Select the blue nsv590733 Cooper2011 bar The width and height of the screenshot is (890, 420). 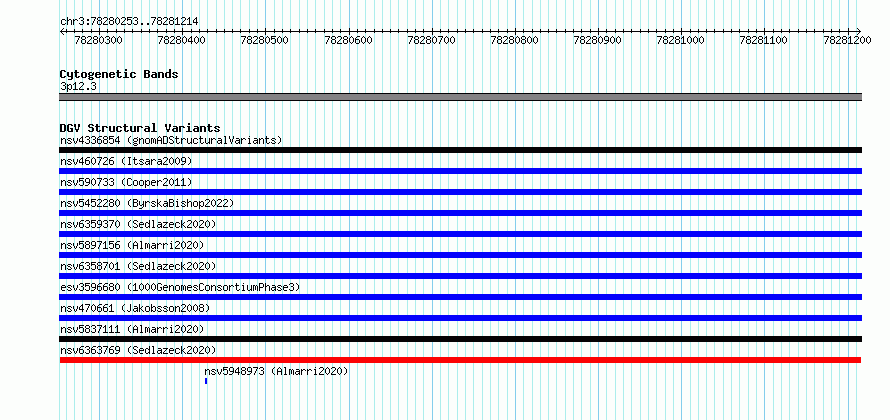pyautogui.click(x=460, y=192)
